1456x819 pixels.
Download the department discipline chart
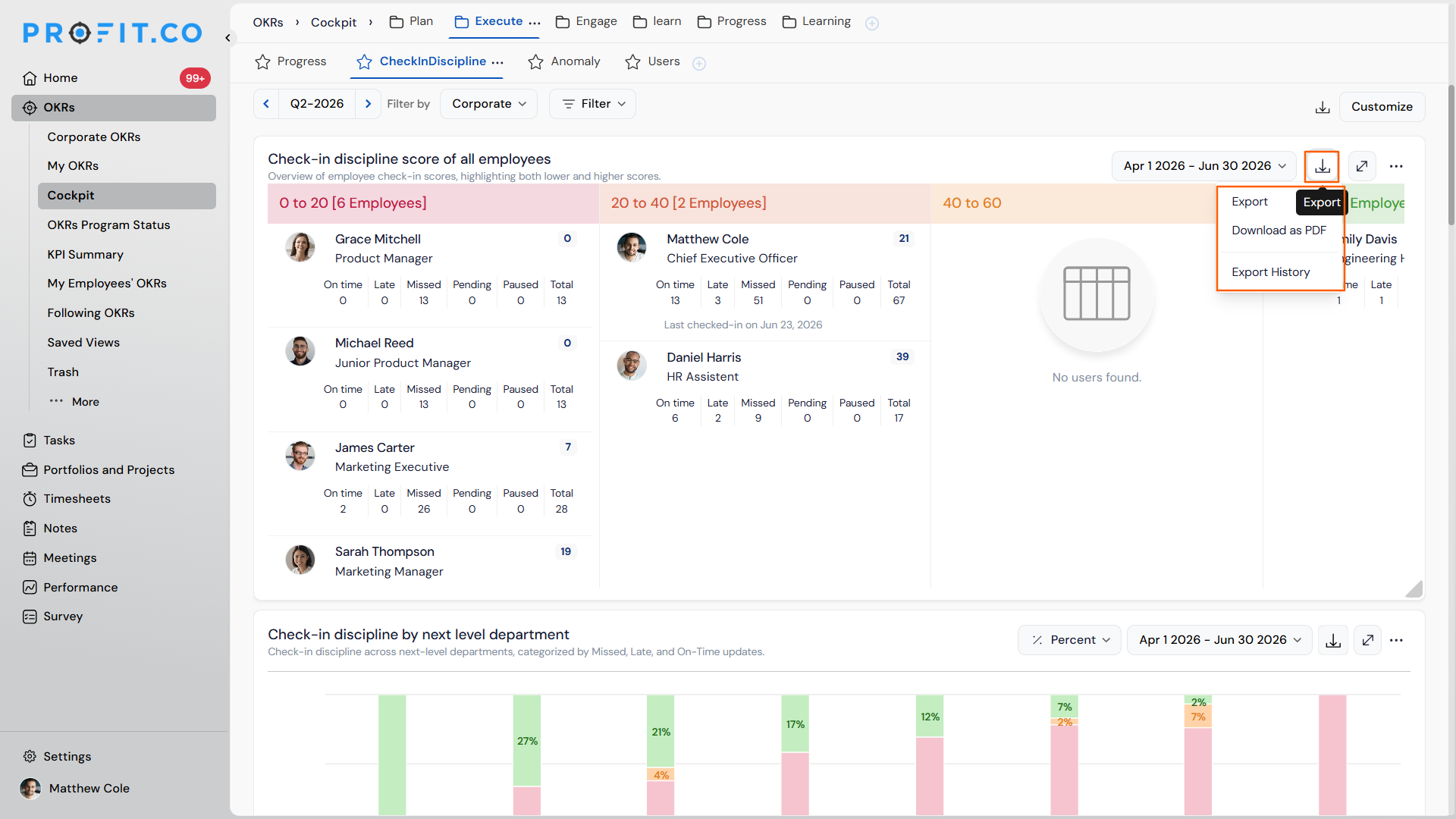(x=1333, y=641)
